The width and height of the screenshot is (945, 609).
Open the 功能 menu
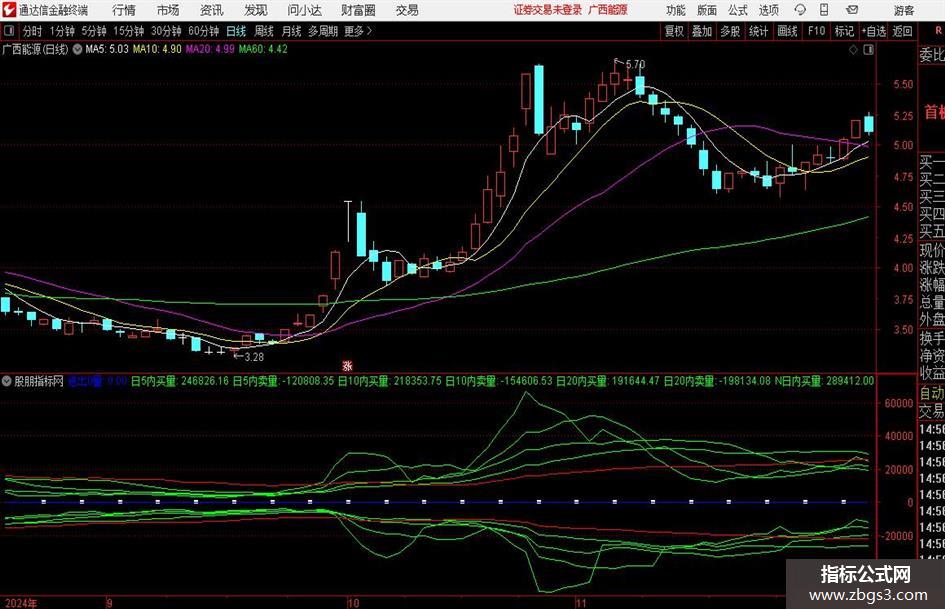[676, 10]
